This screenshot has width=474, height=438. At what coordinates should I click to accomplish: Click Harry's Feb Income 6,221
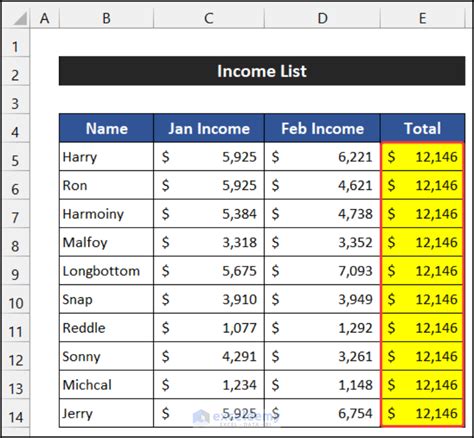coord(322,157)
